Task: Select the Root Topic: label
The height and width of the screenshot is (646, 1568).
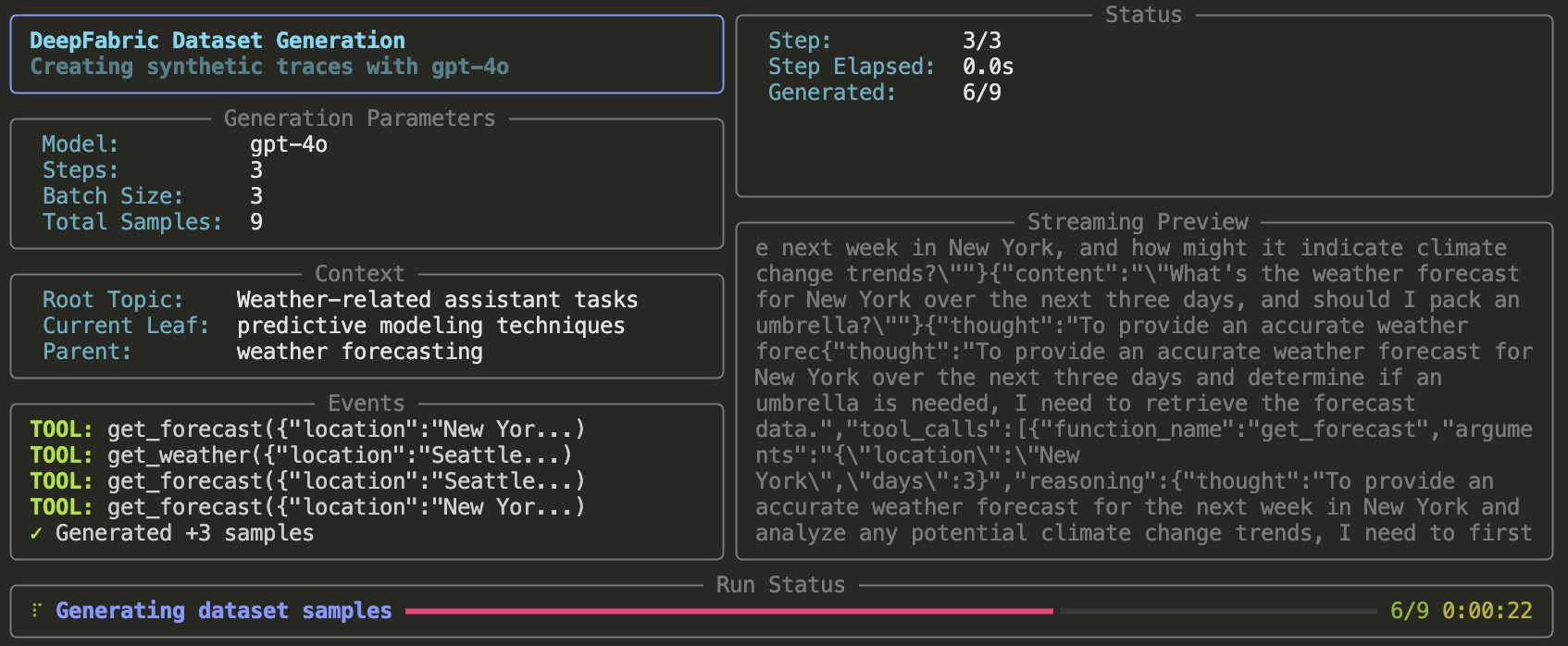Action: pyautogui.click(x=113, y=300)
